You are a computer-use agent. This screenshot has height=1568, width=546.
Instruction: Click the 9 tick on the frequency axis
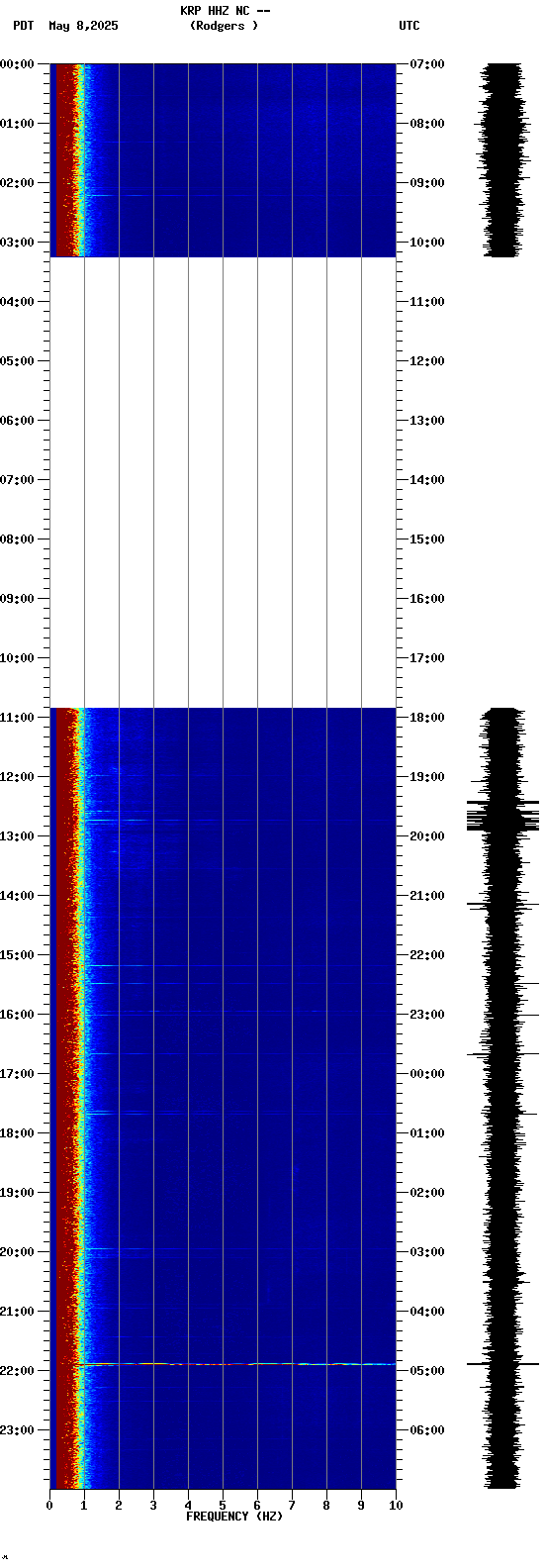[x=361, y=1506]
